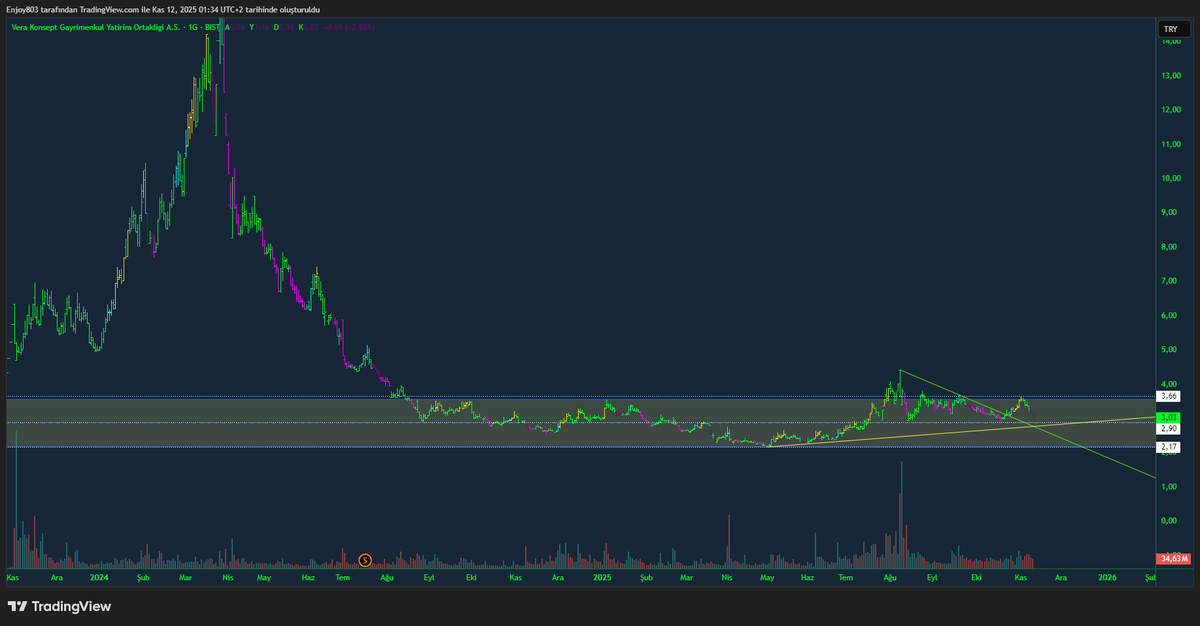Click the orange S split marker on timeline
The image size is (1200, 626).
365,560
